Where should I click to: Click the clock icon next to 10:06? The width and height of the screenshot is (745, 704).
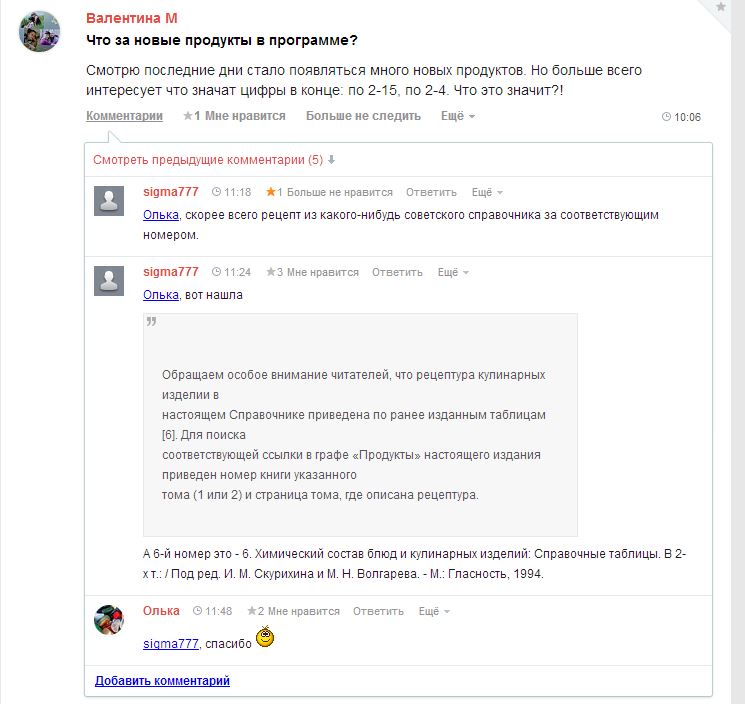pos(666,117)
